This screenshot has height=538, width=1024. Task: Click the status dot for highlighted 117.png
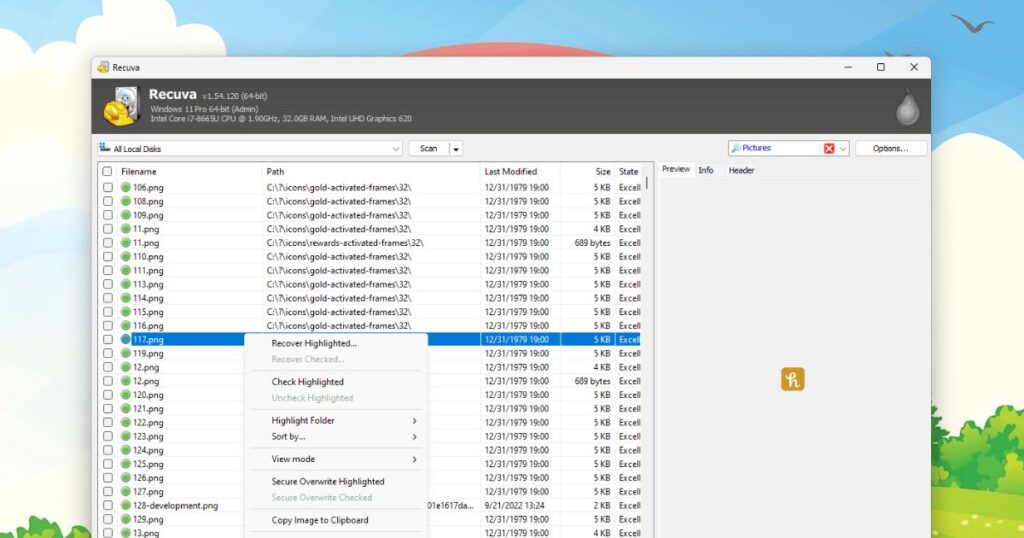(x=126, y=340)
